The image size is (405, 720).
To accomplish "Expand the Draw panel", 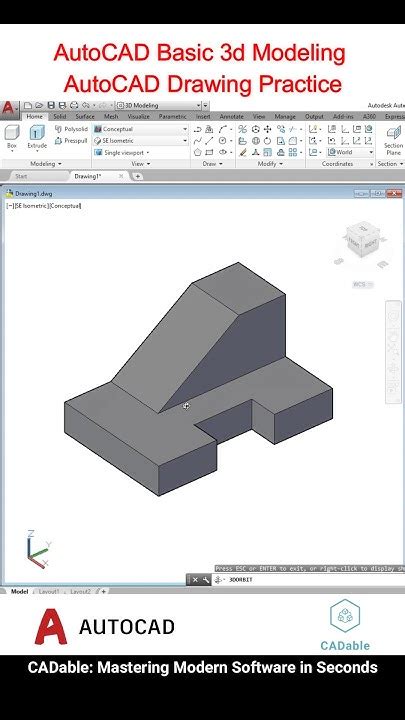I will (x=213, y=164).
